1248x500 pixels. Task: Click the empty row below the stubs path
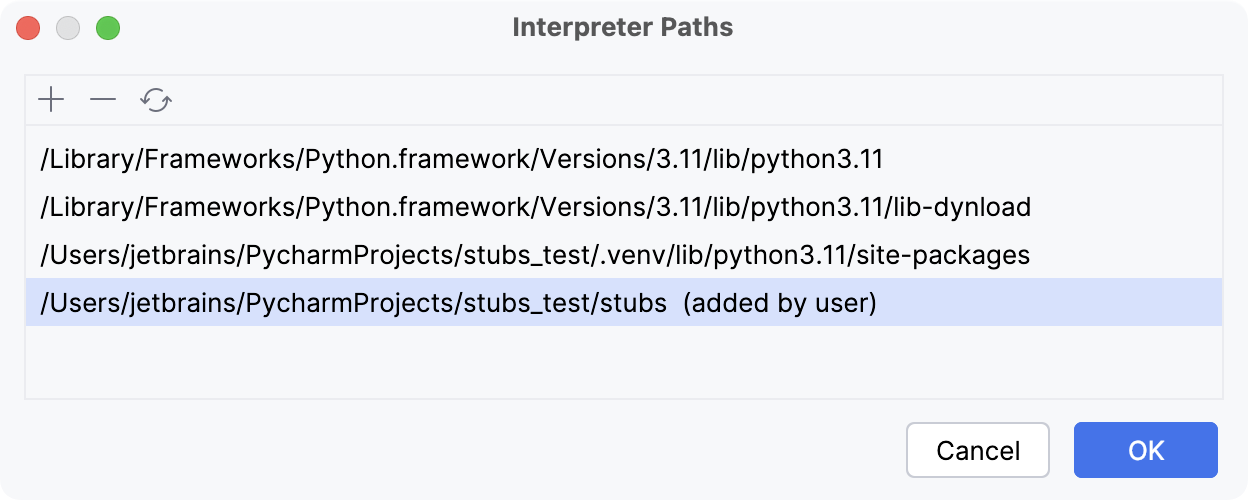click(623, 360)
